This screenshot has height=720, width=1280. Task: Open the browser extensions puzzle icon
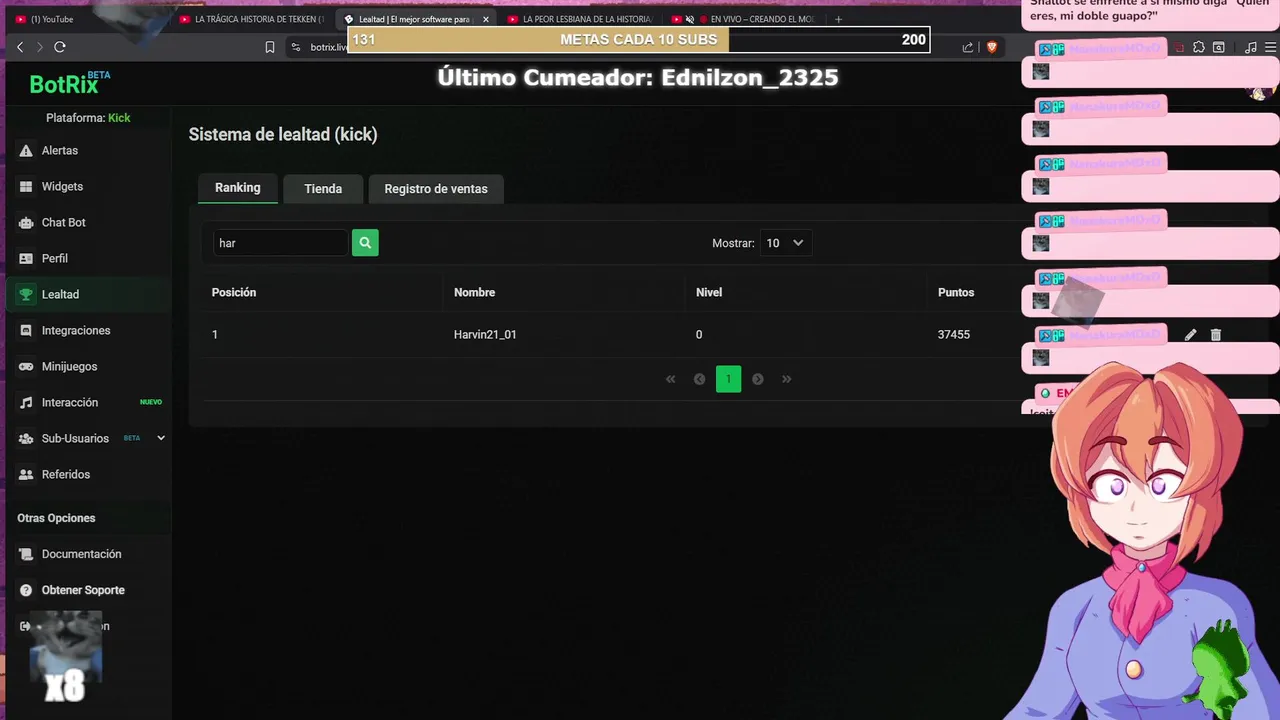pos(1199,47)
